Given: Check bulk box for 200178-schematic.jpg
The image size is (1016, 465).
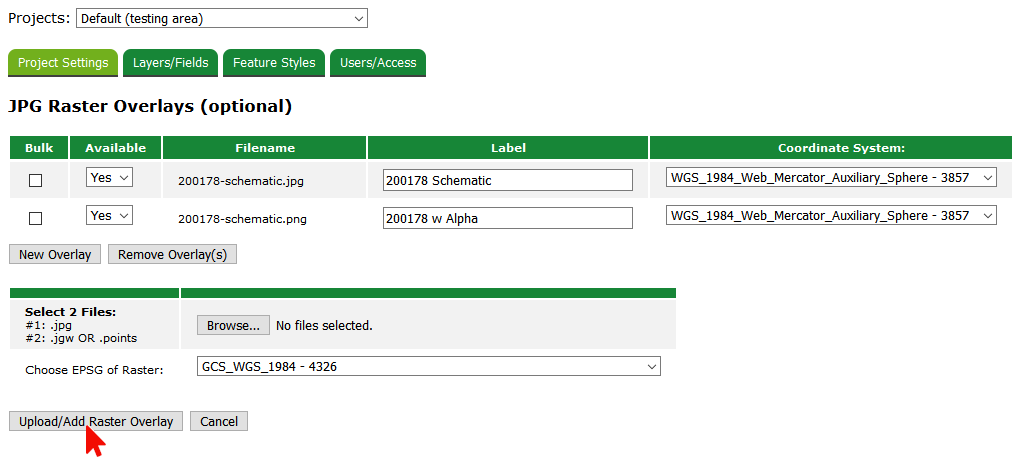Looking at the screenshot, I should pos(36,181).
